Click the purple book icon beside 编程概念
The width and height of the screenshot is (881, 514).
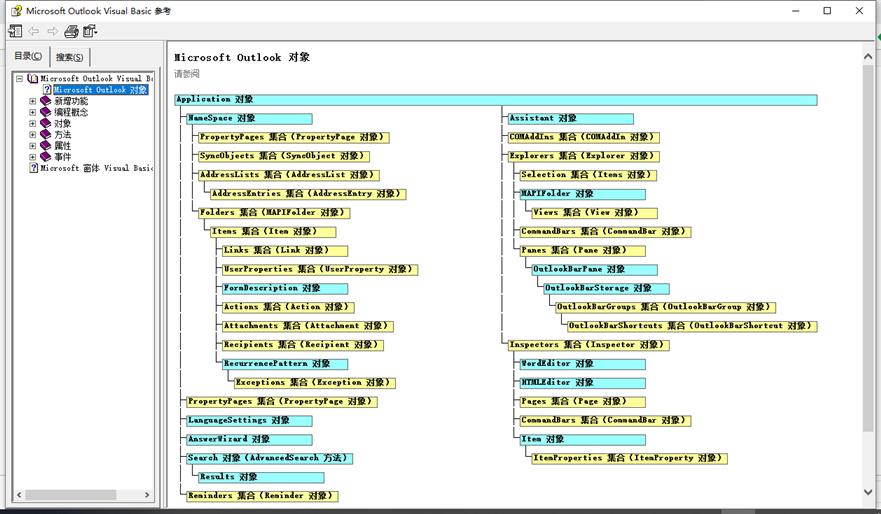click(46, 112)
